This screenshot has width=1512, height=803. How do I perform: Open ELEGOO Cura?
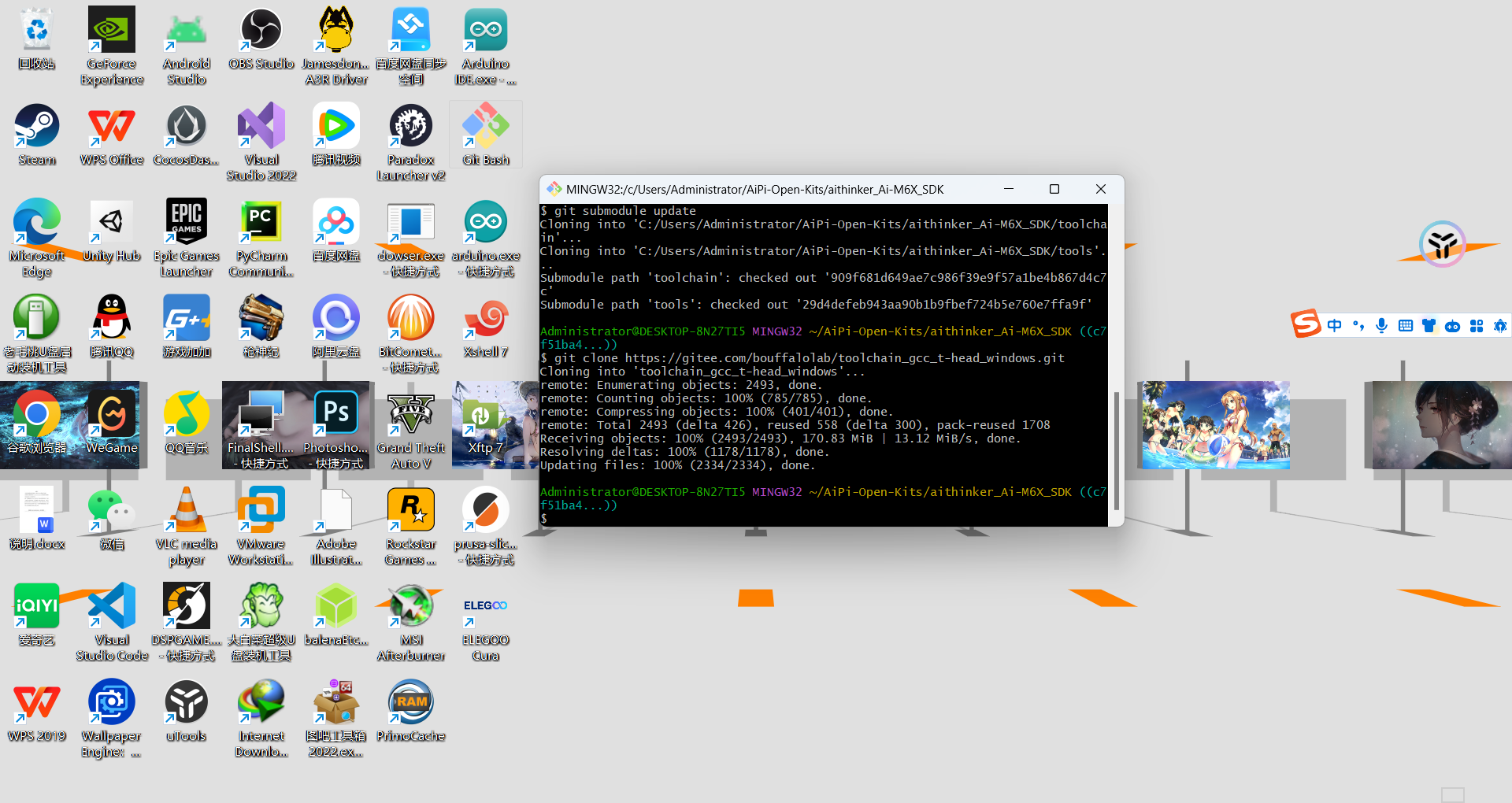point(486,622)
